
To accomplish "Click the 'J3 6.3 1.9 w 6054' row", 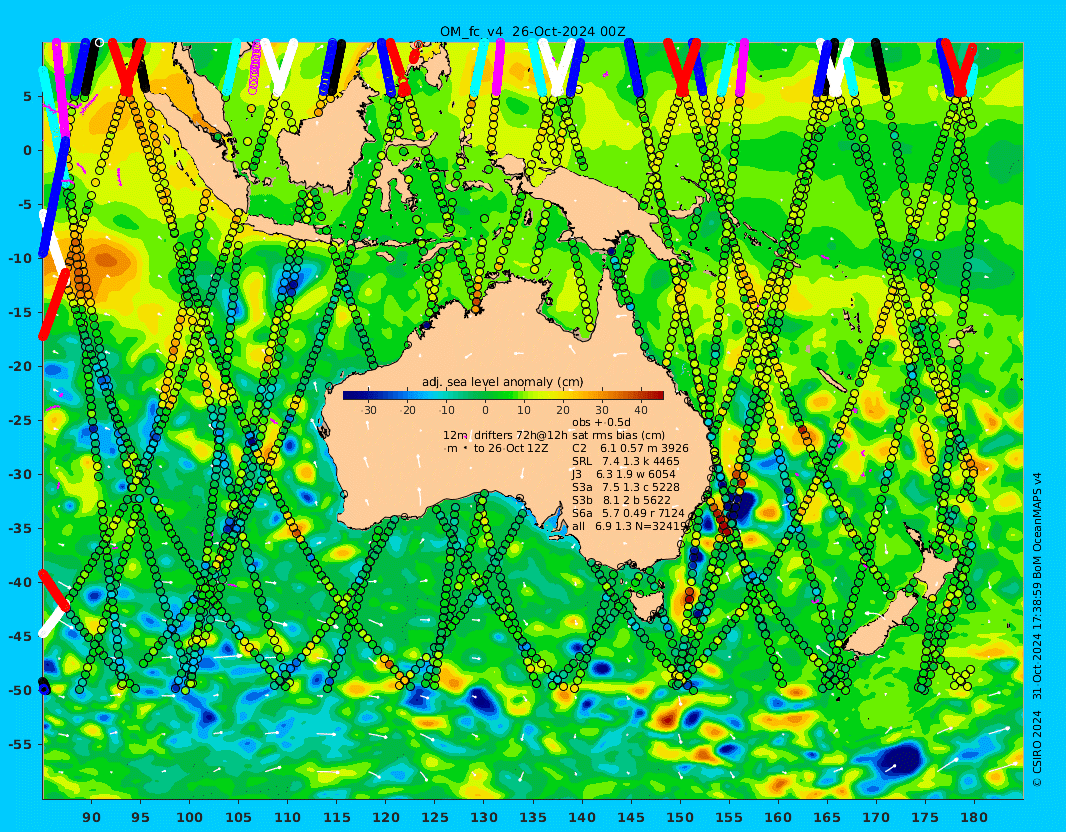I will (623, 474).
